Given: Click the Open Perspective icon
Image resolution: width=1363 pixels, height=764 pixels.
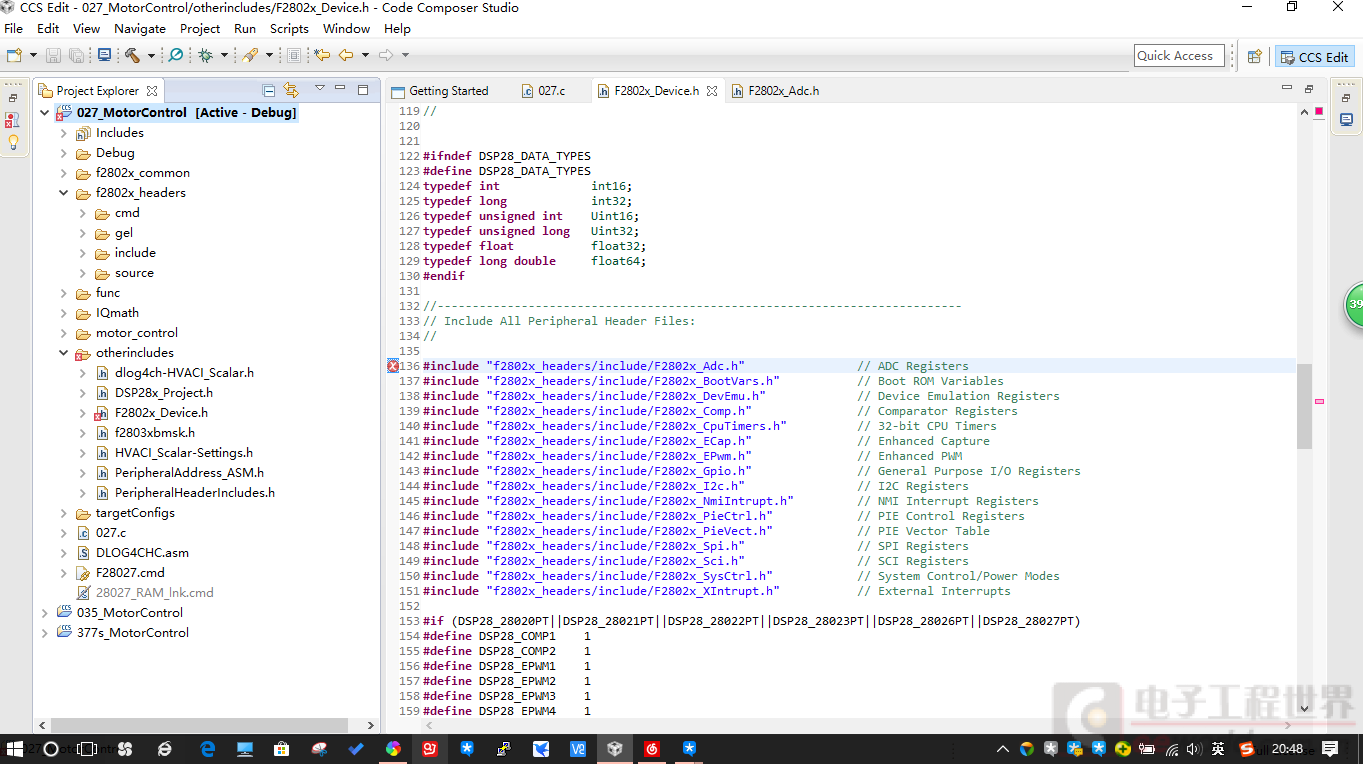Looking at the screenshot, I should tap(1254, 57).
